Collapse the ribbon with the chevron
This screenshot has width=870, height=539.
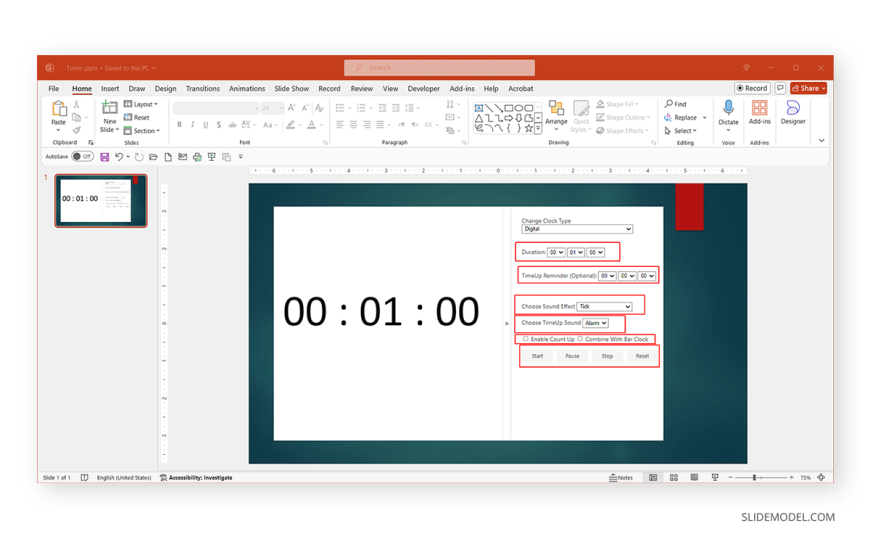click(x=821, y=140)
